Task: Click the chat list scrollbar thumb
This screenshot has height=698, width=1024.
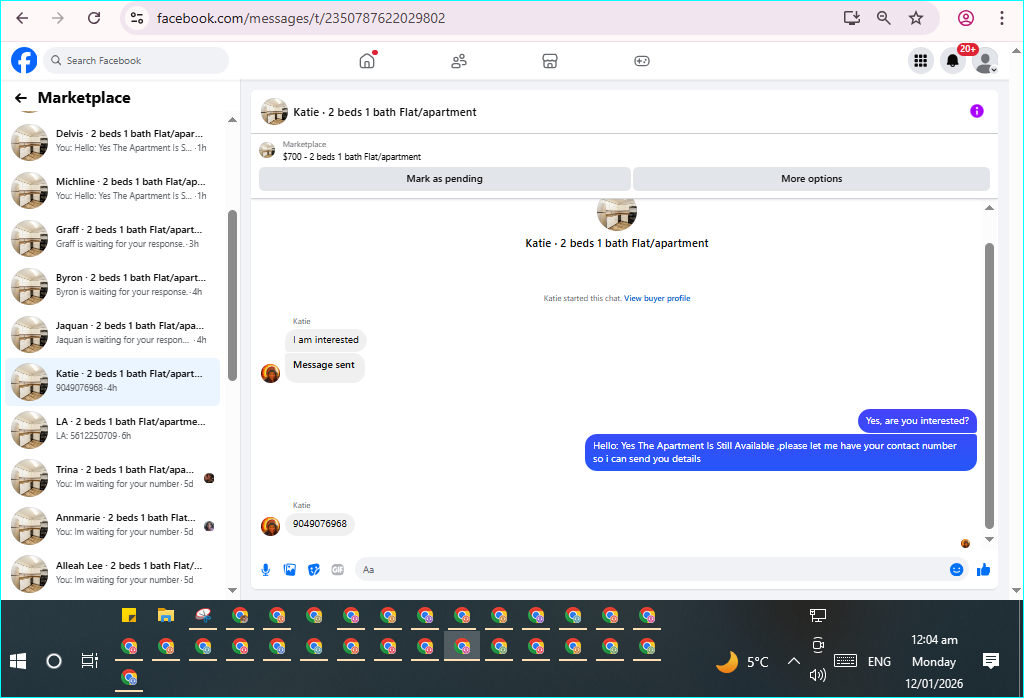Action: coord(232,295)
